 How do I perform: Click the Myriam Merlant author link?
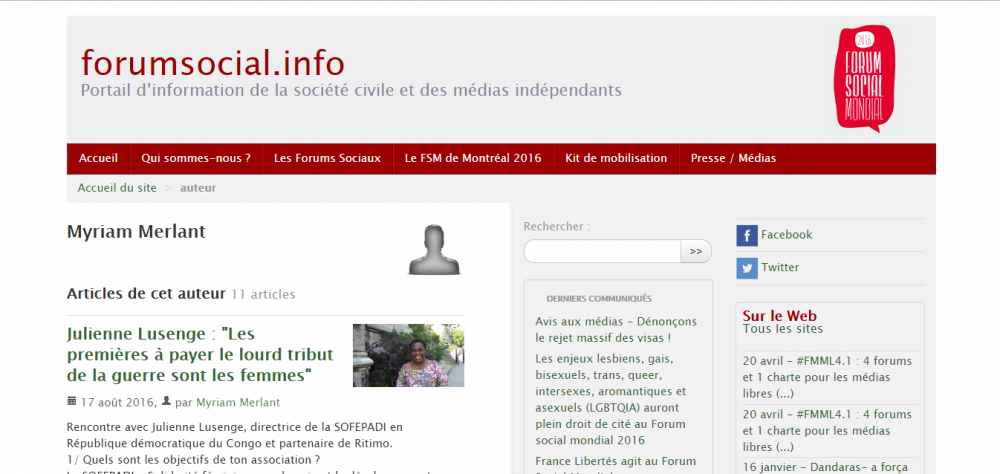[238, 403]
